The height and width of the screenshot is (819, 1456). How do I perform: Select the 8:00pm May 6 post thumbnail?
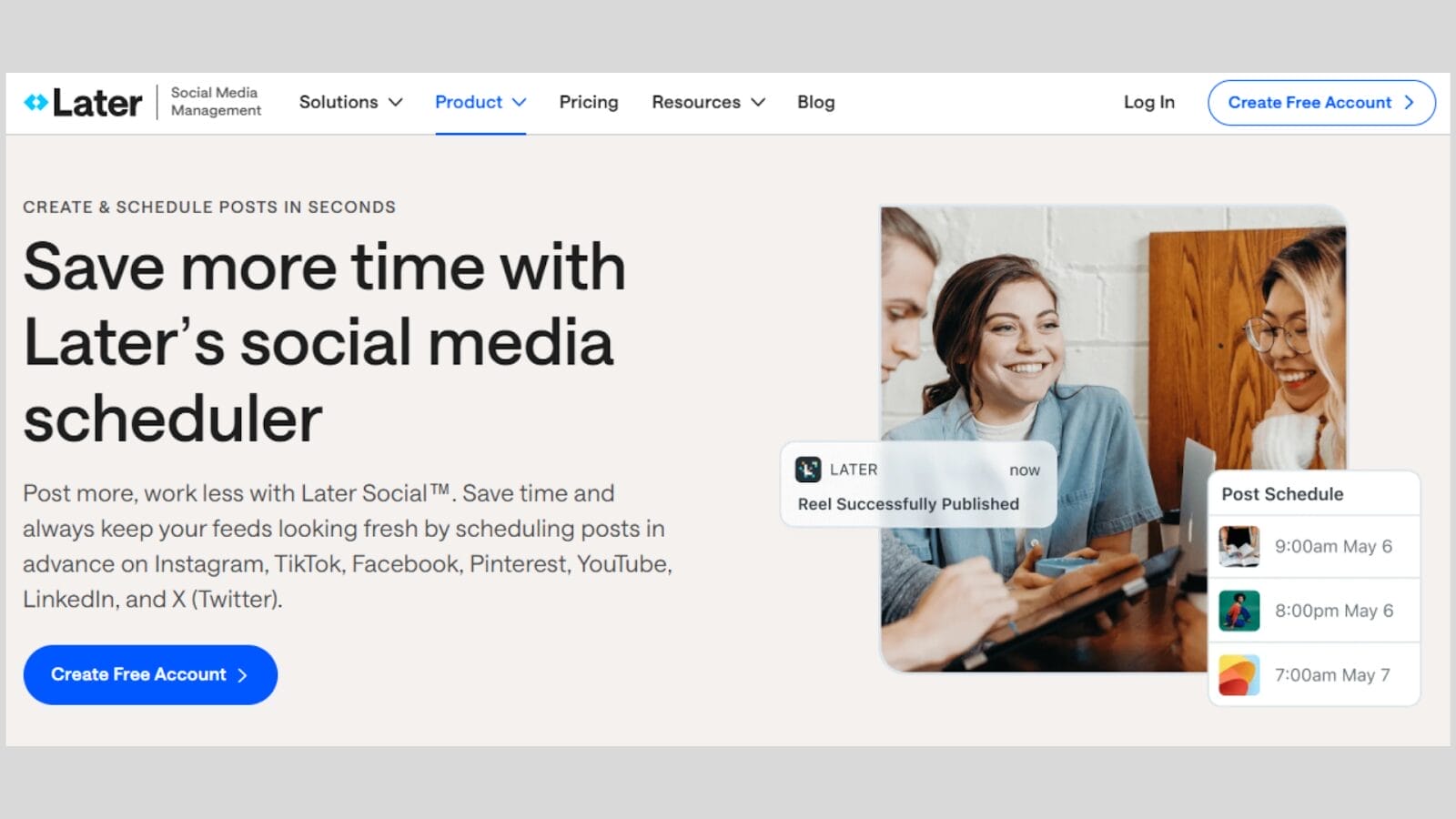click(1239, 611)
